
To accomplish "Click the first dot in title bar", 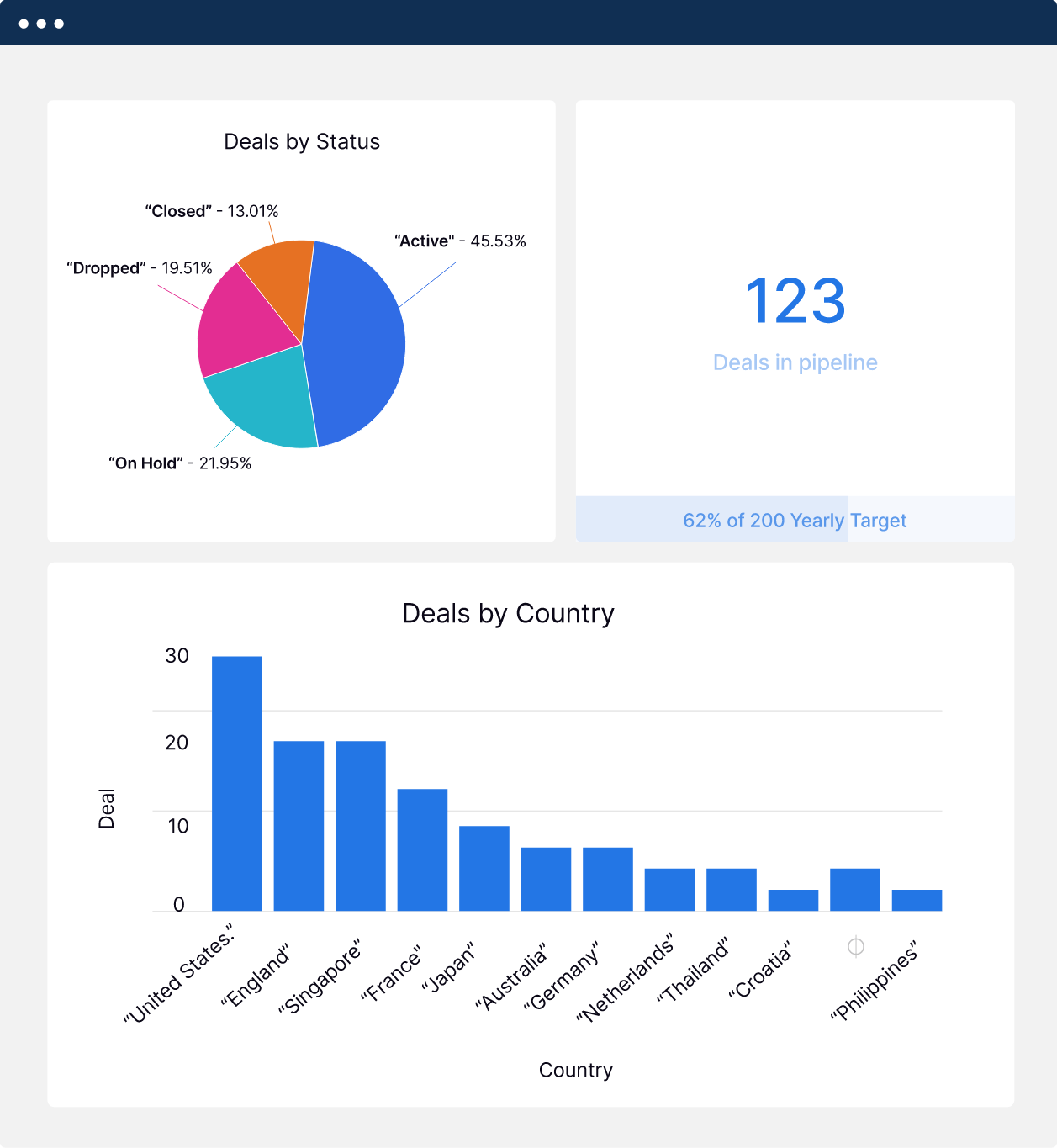I will (x=24, y=24).
